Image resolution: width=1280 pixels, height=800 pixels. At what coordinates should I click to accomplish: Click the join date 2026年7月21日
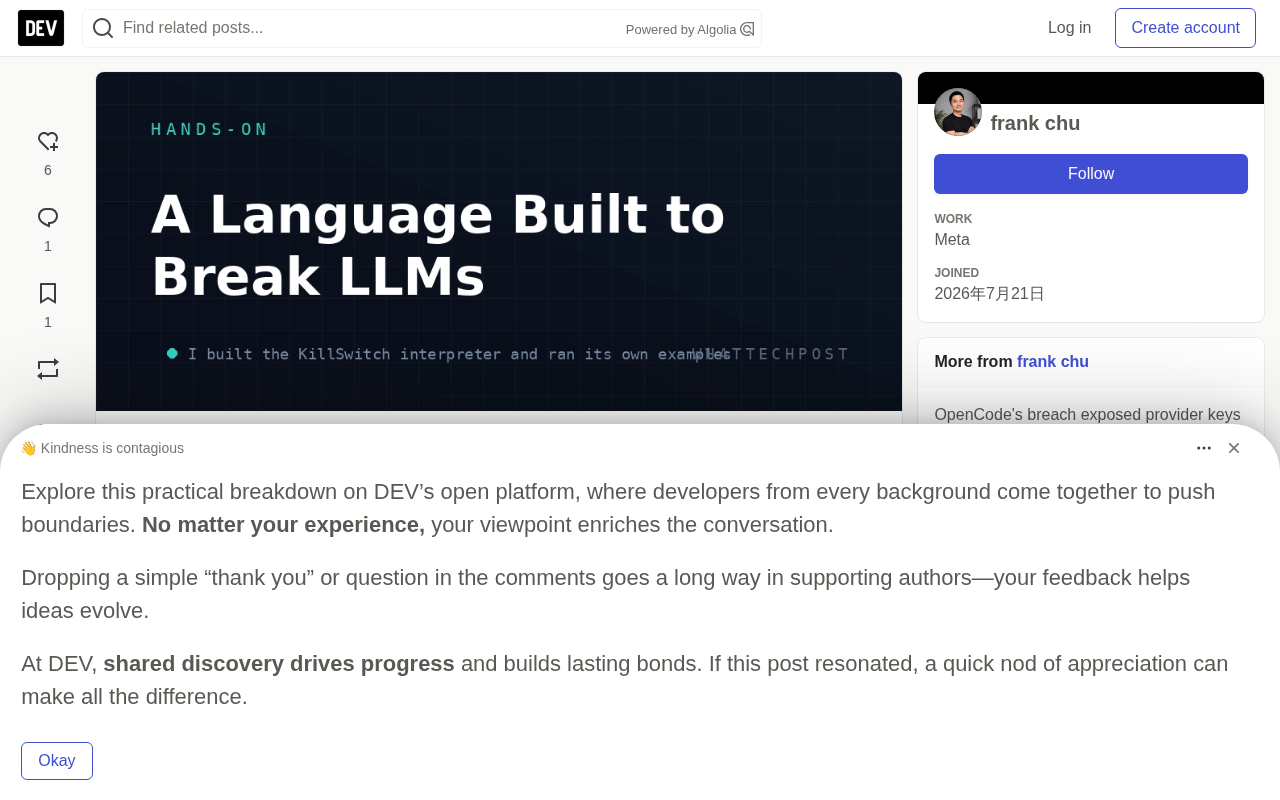(989, 294)
